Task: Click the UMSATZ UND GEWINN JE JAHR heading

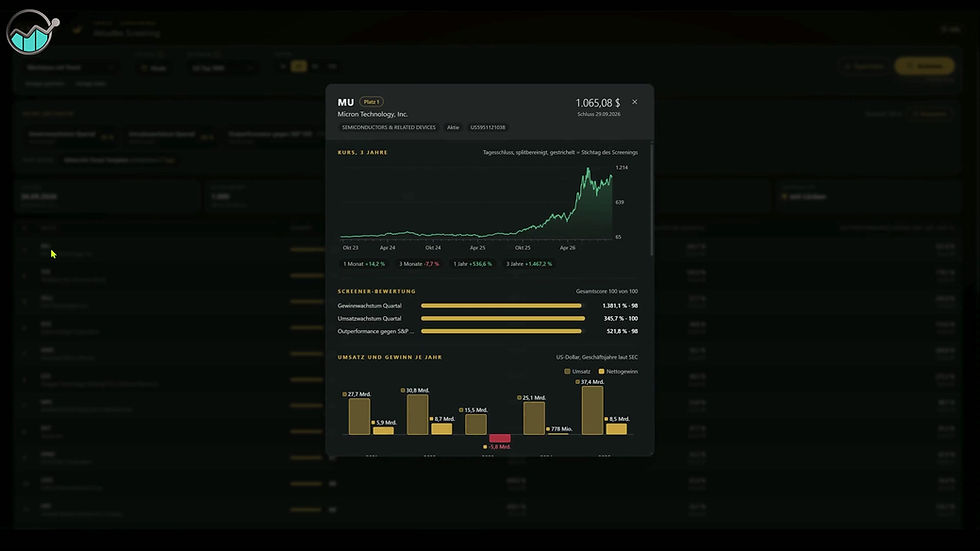Action: coord(389,357)
